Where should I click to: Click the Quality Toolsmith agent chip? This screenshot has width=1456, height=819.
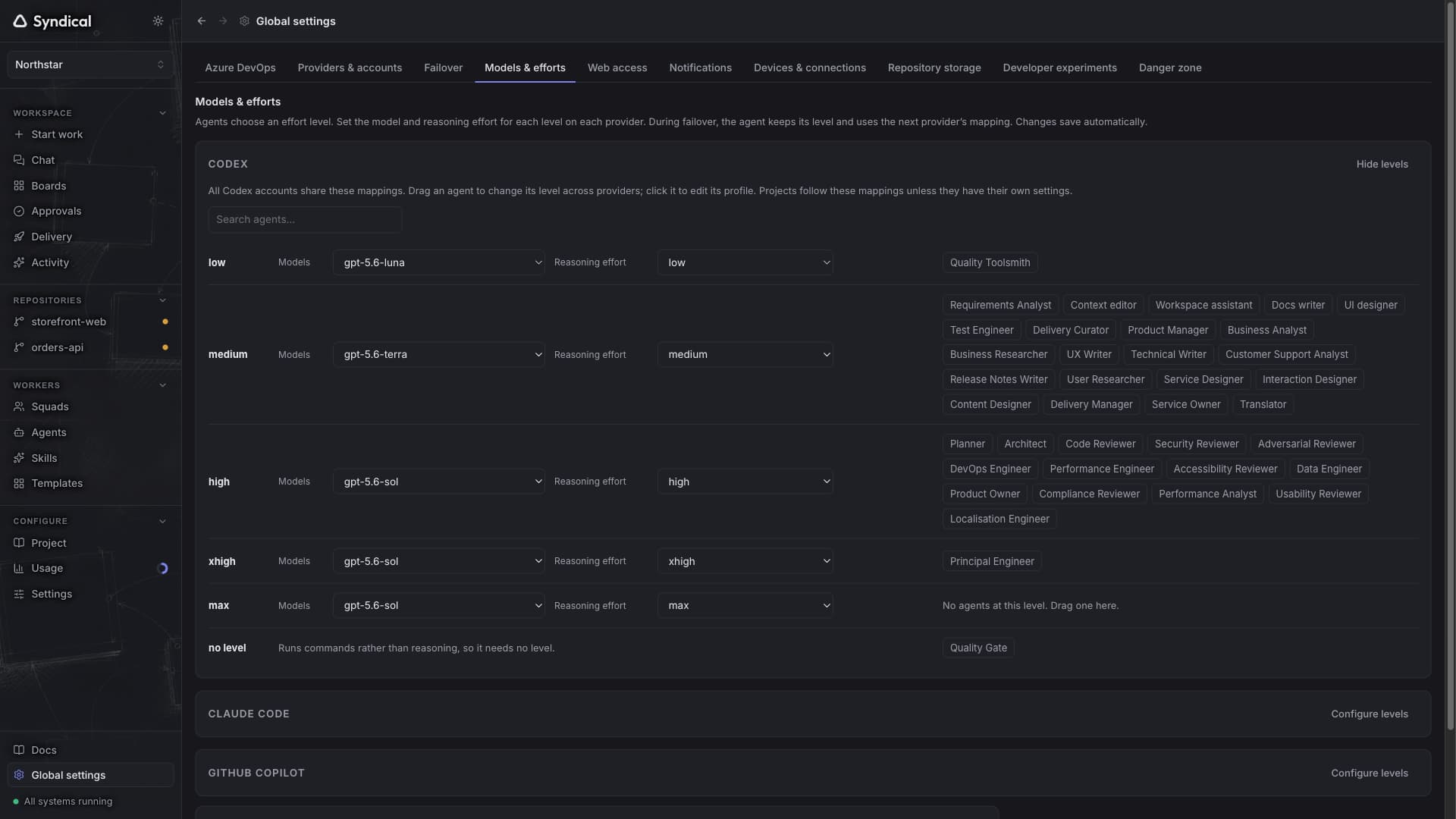click(x=990, y=262)
